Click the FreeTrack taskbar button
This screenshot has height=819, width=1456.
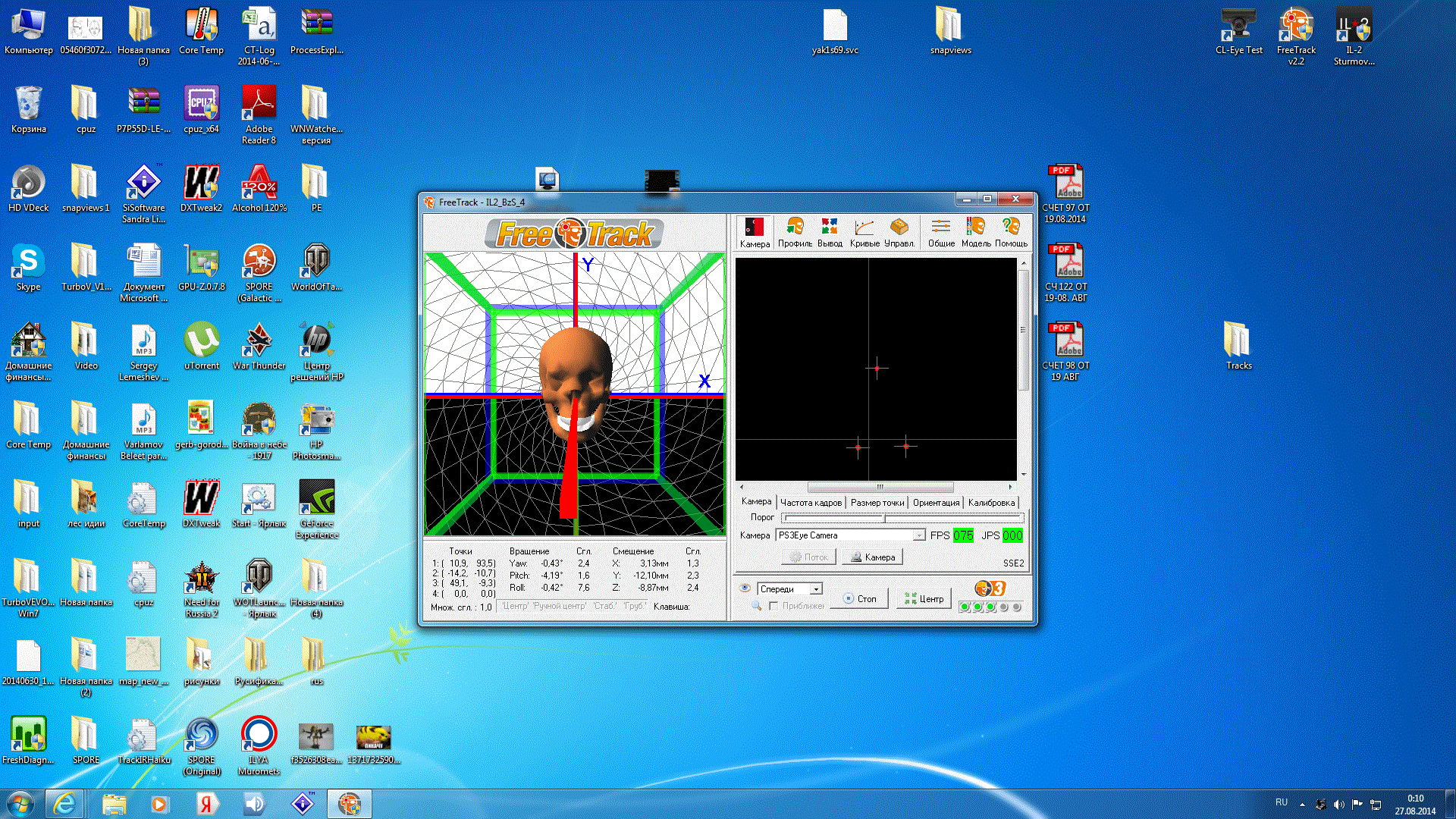[350, 804]
